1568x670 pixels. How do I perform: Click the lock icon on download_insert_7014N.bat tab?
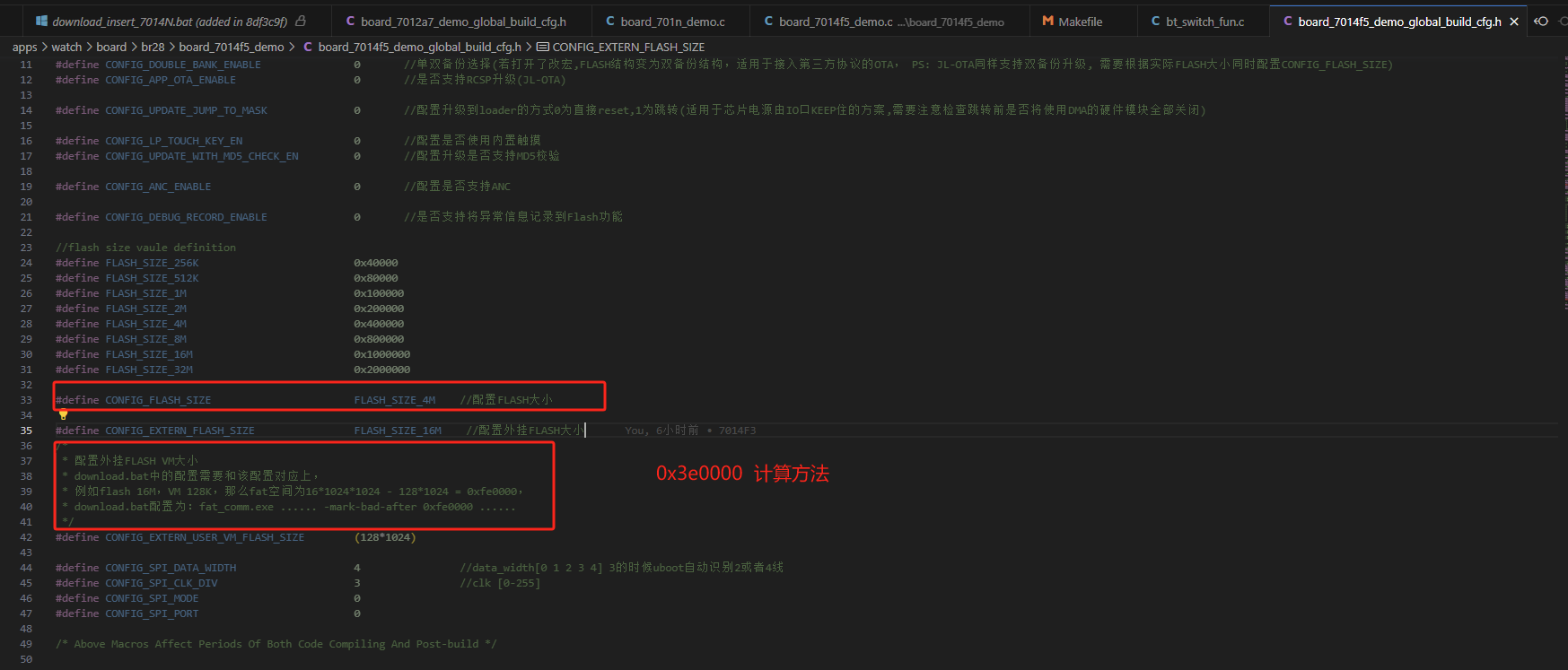pyautogui.click(x=301, y=22)
